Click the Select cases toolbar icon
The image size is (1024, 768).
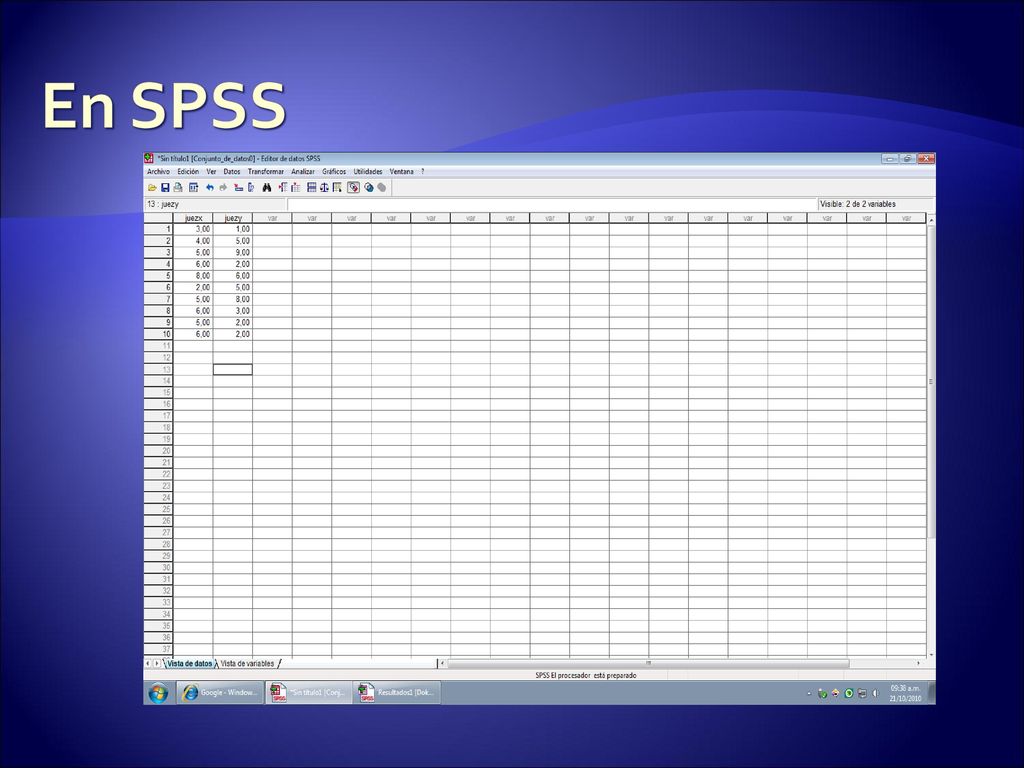tap(337, 187)
